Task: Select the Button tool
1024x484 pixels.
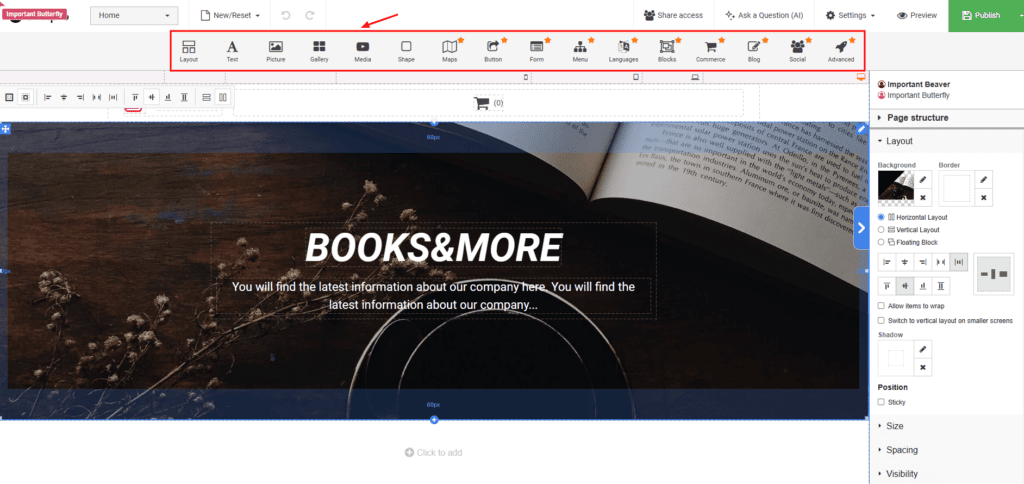Action: (x=493, y=51)
